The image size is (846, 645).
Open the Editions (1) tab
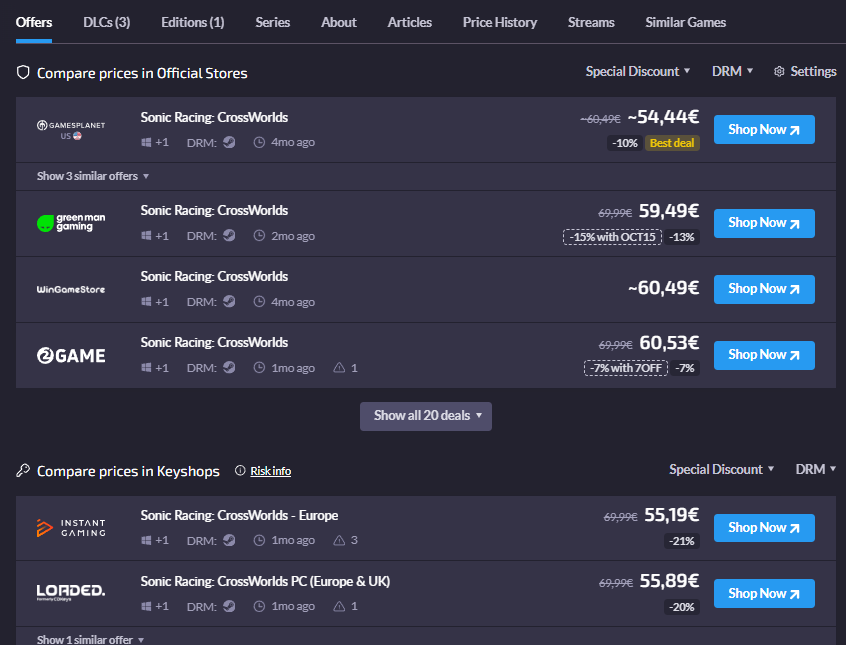pyautogui.click(x=193, y=22)
